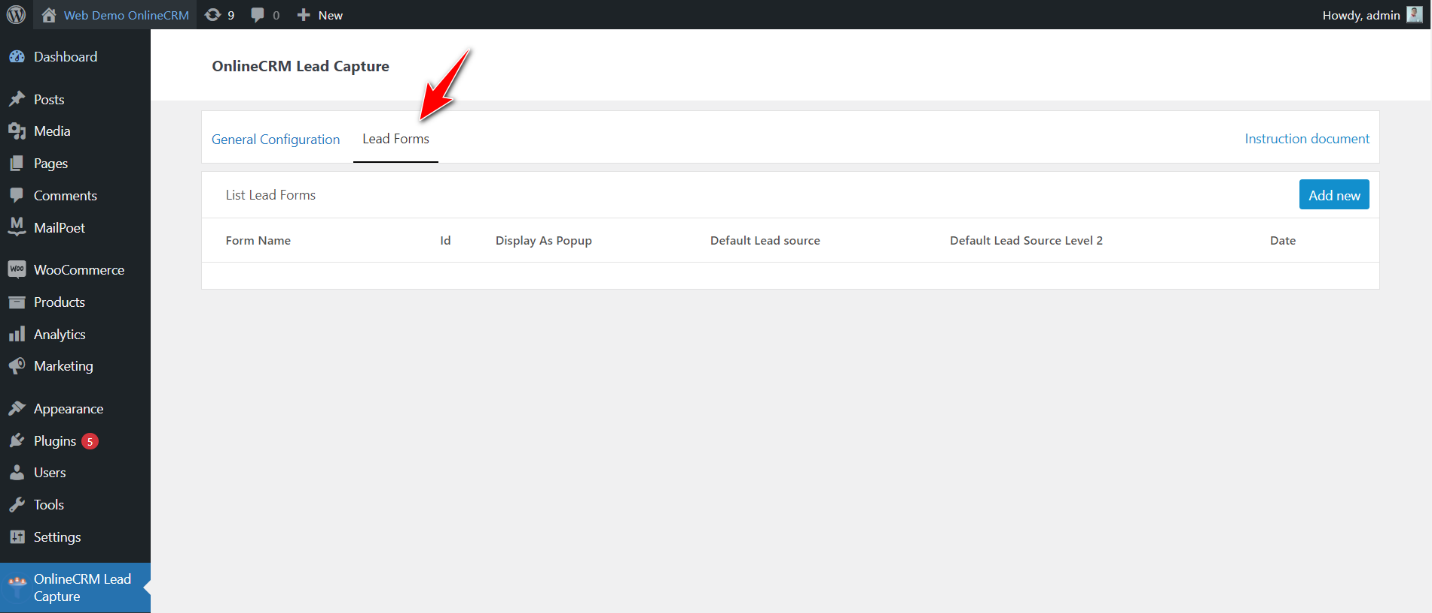
Task: Create content with the New menu
Action: [319, 14]
